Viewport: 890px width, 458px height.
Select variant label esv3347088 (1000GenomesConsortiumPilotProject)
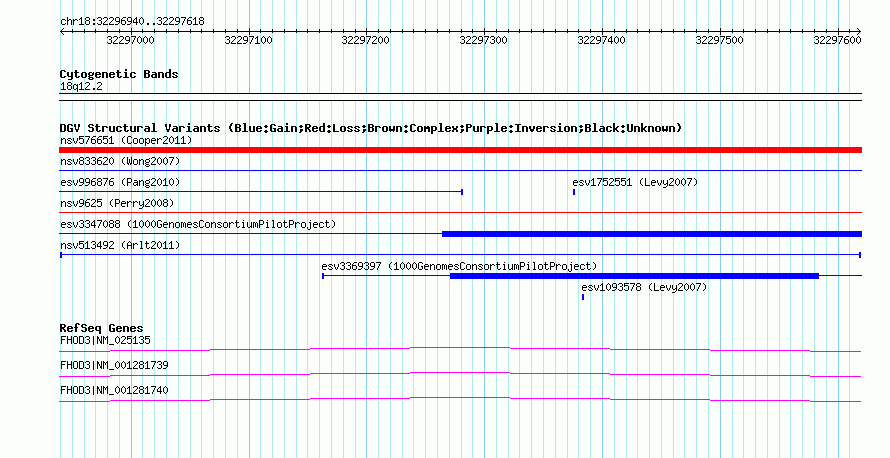click(x=198, y=224)
